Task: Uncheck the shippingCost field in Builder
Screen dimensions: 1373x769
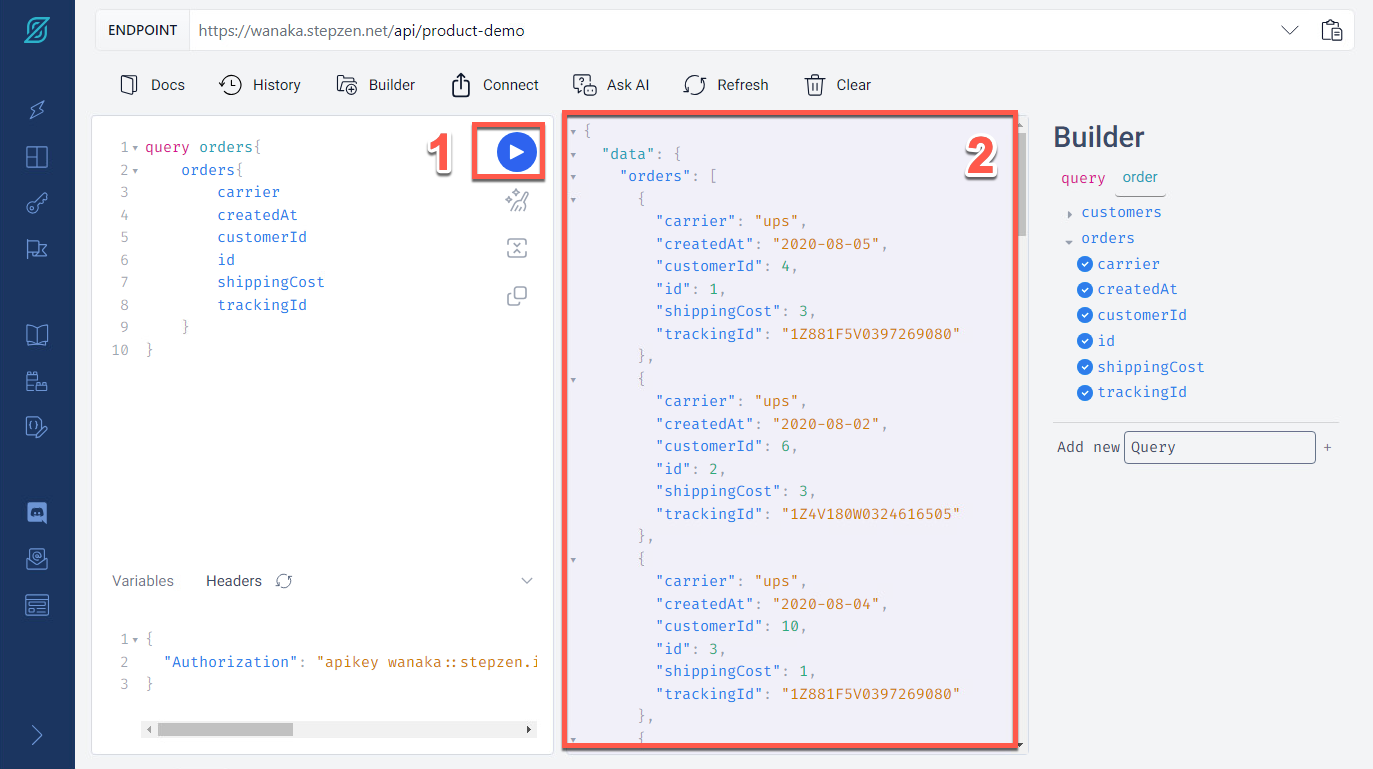Action: [1084, 367]
